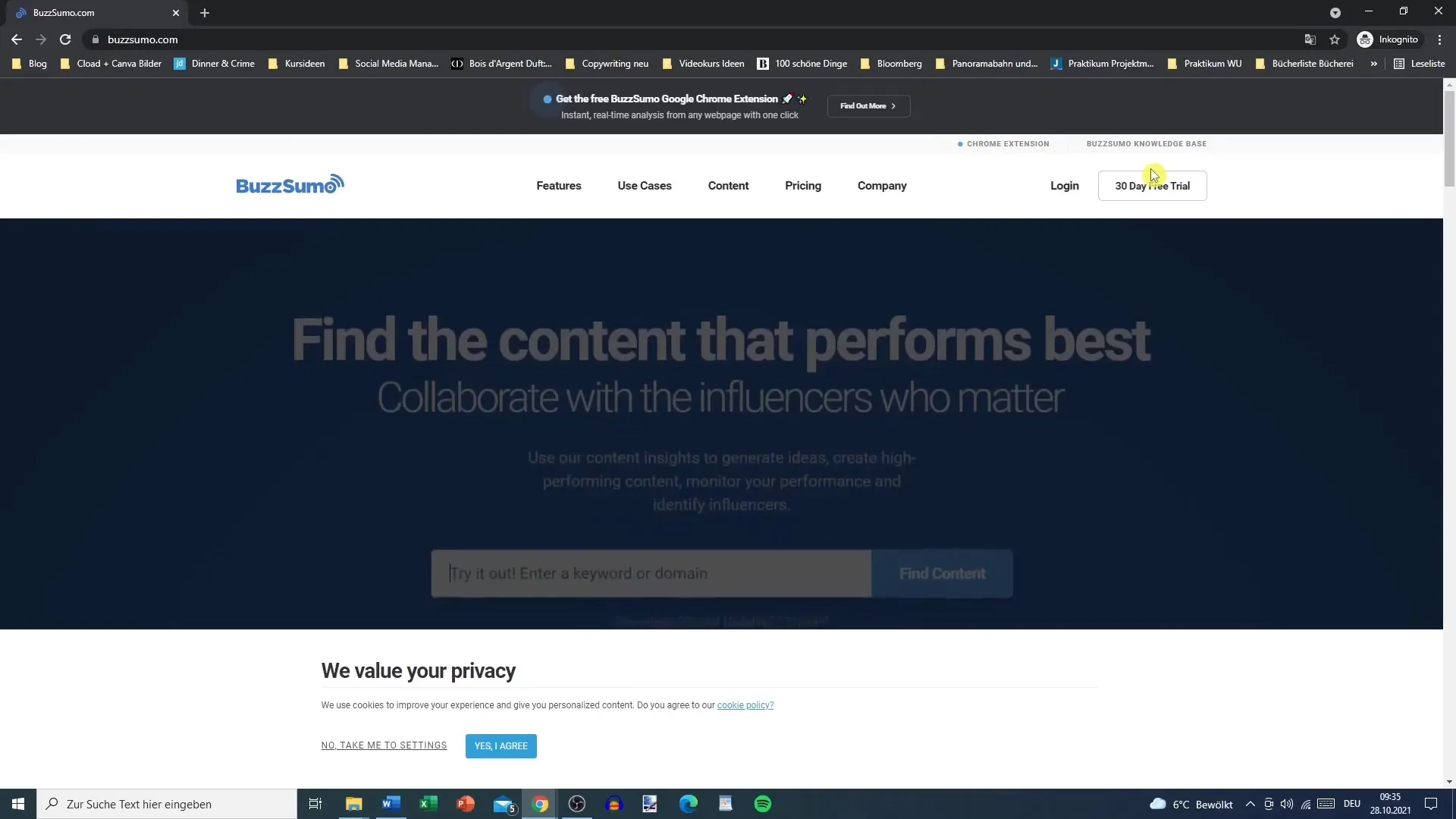The height and width of the screenshot is (819, 1456).
Task: Click the BuzzSumo logo
Action: point(290,184)
